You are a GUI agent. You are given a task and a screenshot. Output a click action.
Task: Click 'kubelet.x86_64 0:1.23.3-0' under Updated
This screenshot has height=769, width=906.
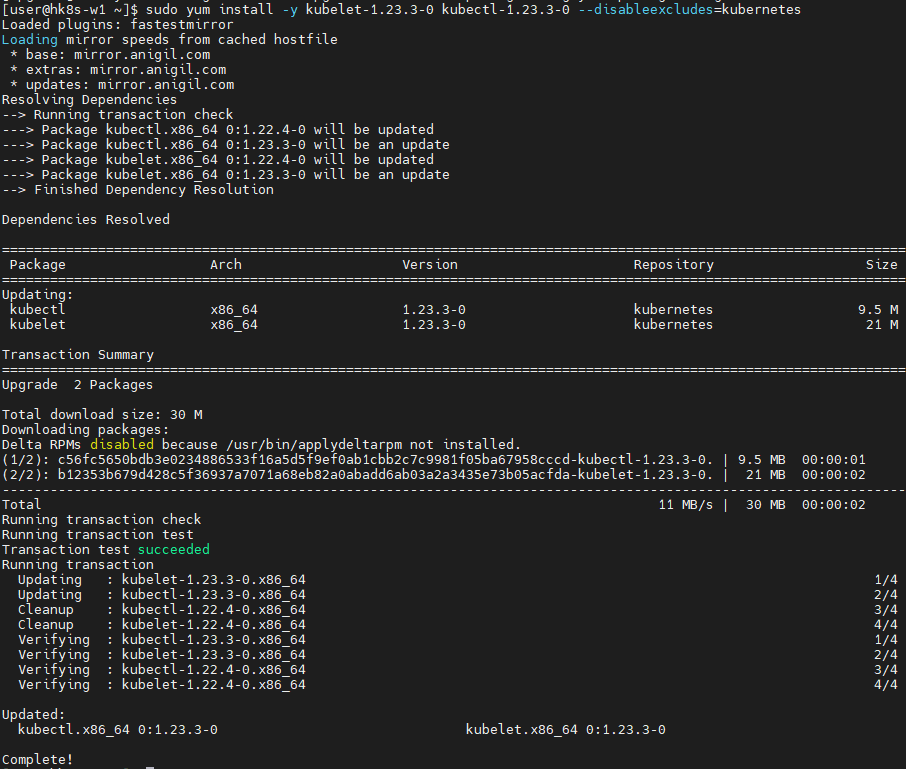tap(566, 730)
